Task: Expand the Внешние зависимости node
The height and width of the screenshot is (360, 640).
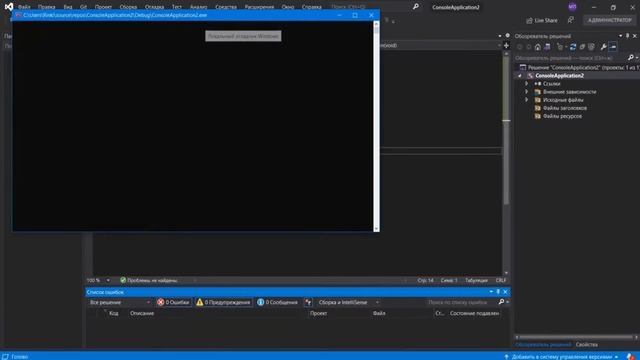Action: [527, 92]
